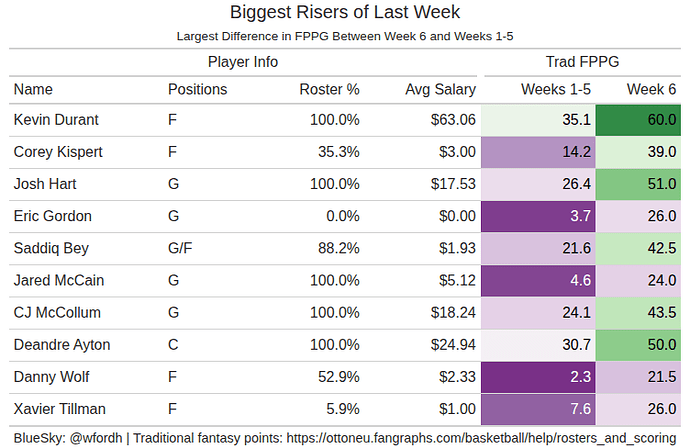Screen dimensions: 690x447
Task: Select the "Roster %" column header
Action: coord(329,89)
